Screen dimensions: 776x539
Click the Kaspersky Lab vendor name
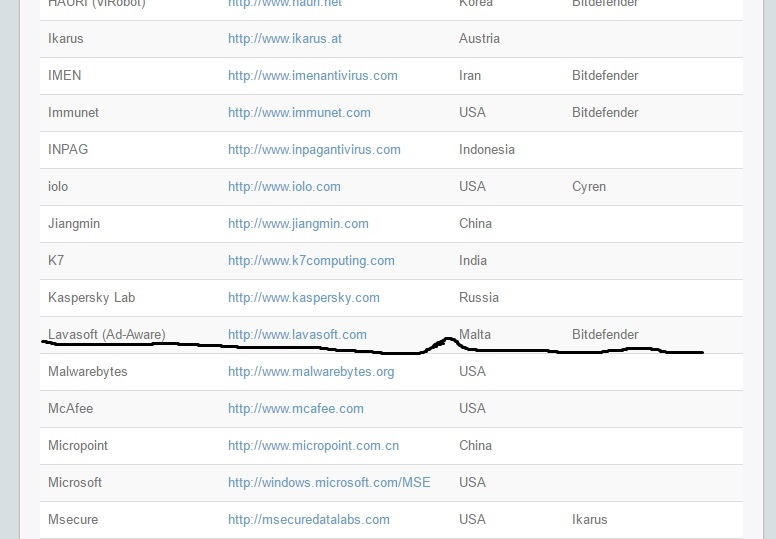coord(91,298)
